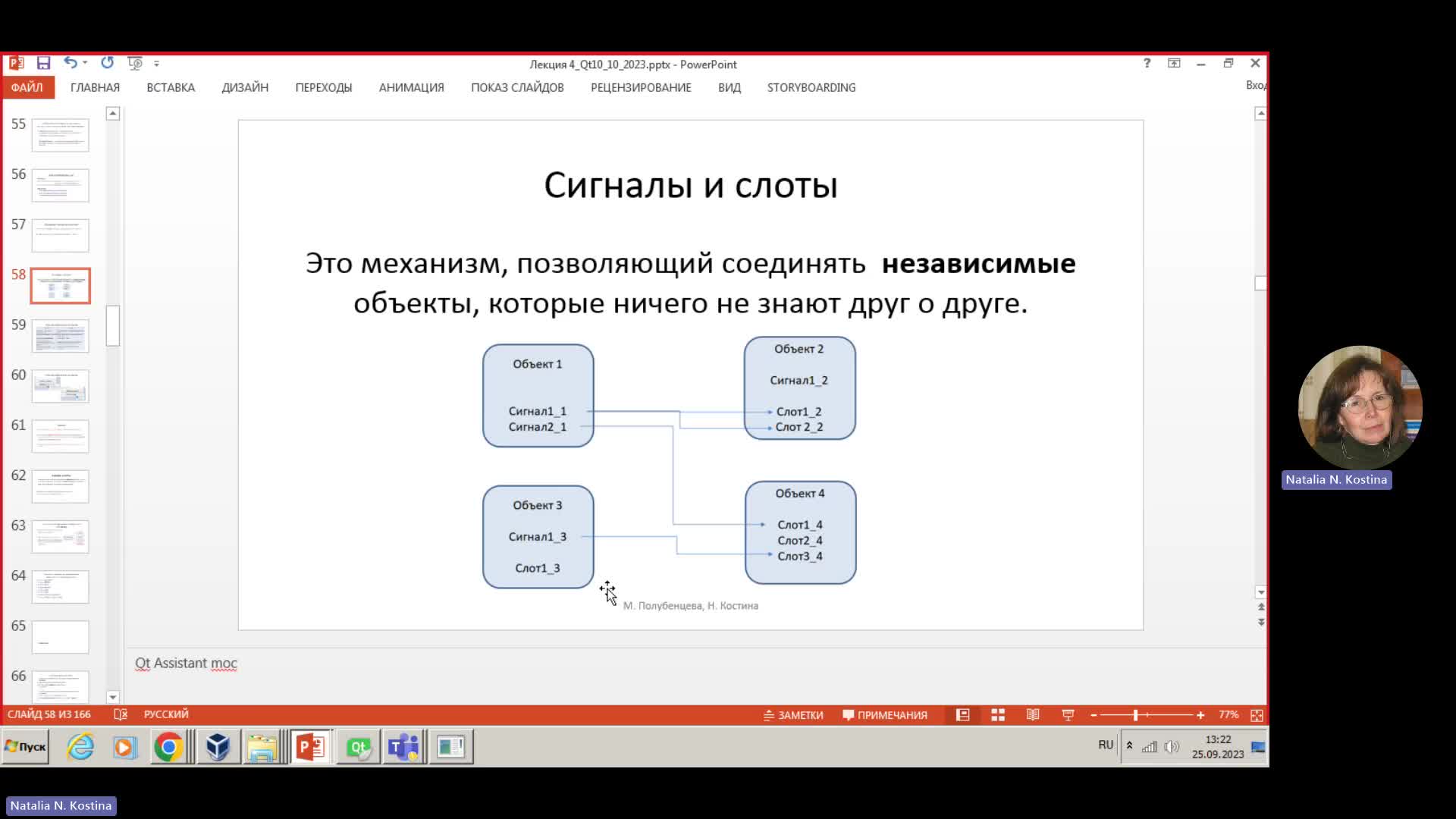Open Customize Quick Access Toolbar dropdown
Viewport: 1456px width, 819px height.
pos(156,64)
